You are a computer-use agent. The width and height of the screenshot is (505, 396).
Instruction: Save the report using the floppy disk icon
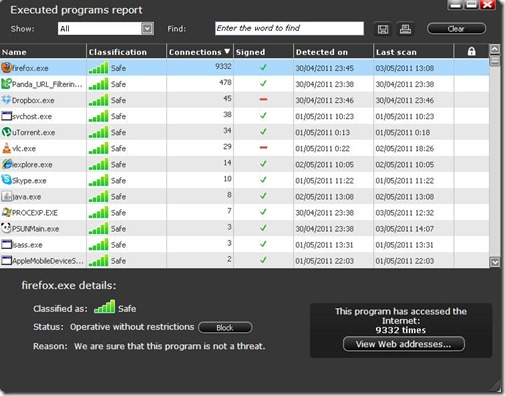click(x=383, y=29)
